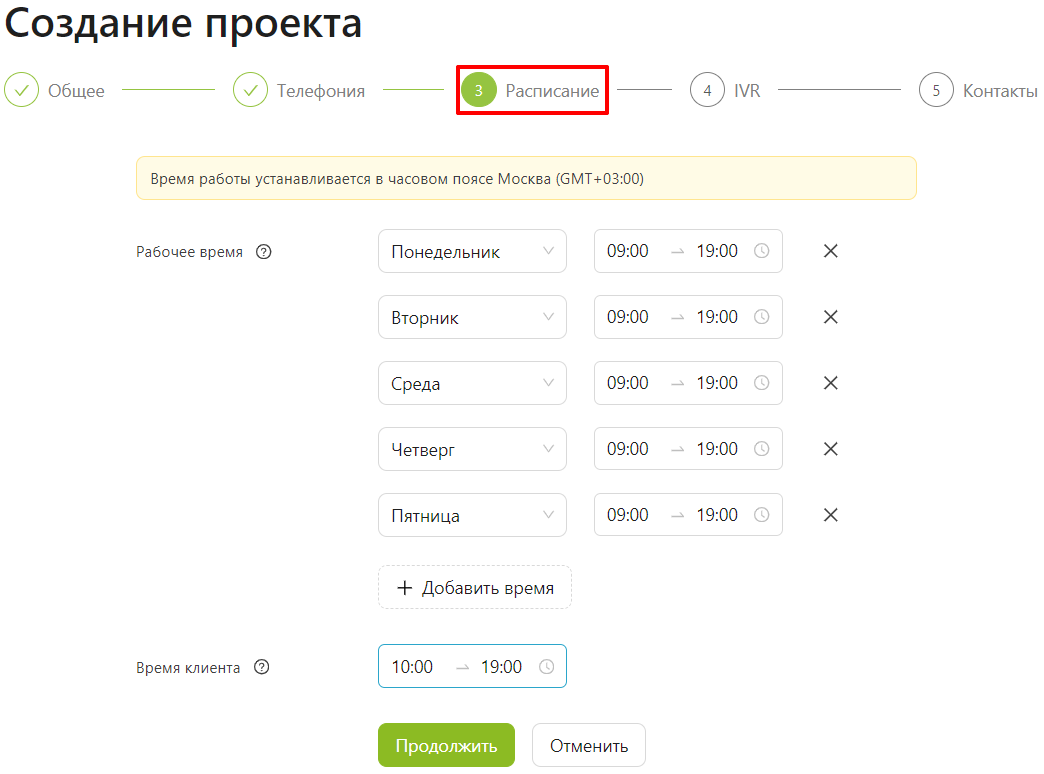Open the Вторник day dropdown
This screenshot has width=1044, height=774.
point(472,317)
